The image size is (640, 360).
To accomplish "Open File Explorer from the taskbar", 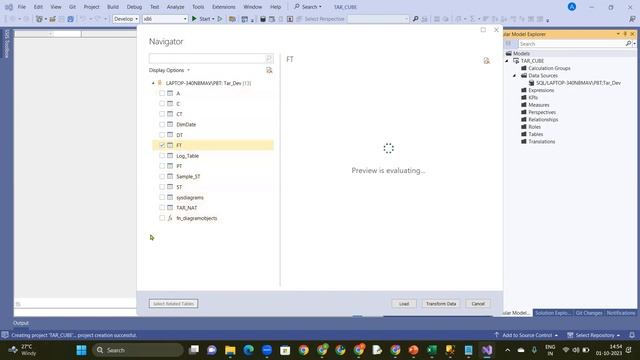I will (x=230, y=350).
